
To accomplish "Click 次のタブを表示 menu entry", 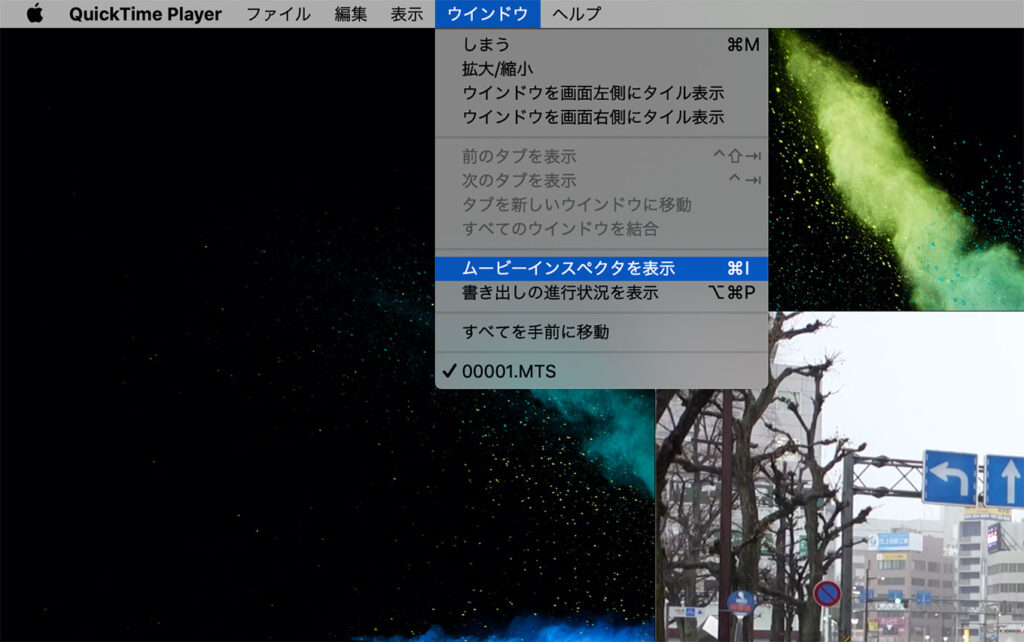I will [x=518, y=181].
